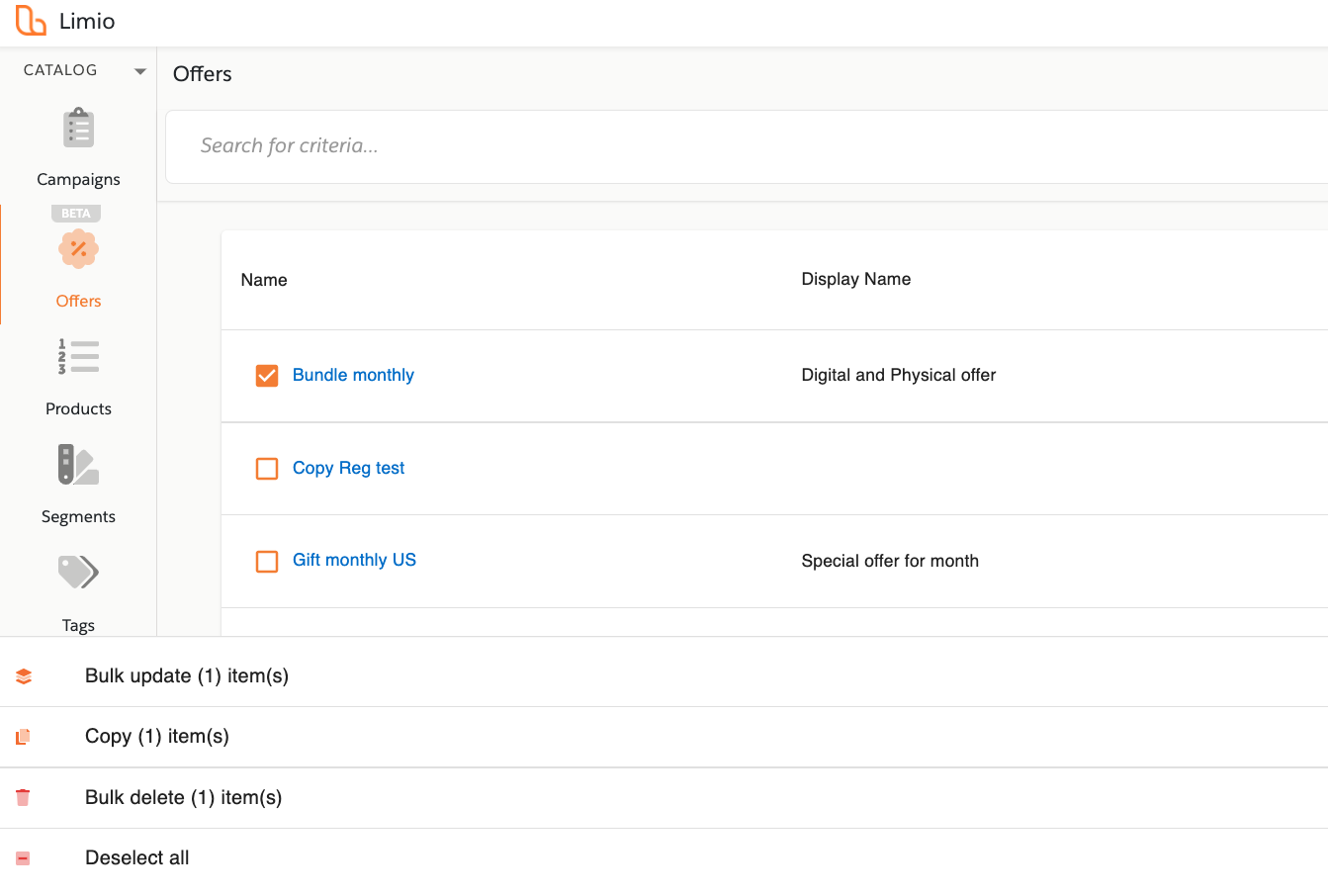Screen dimensions: 1328x896
Task: Click the Limio brand name
Action: coord(87,21)
